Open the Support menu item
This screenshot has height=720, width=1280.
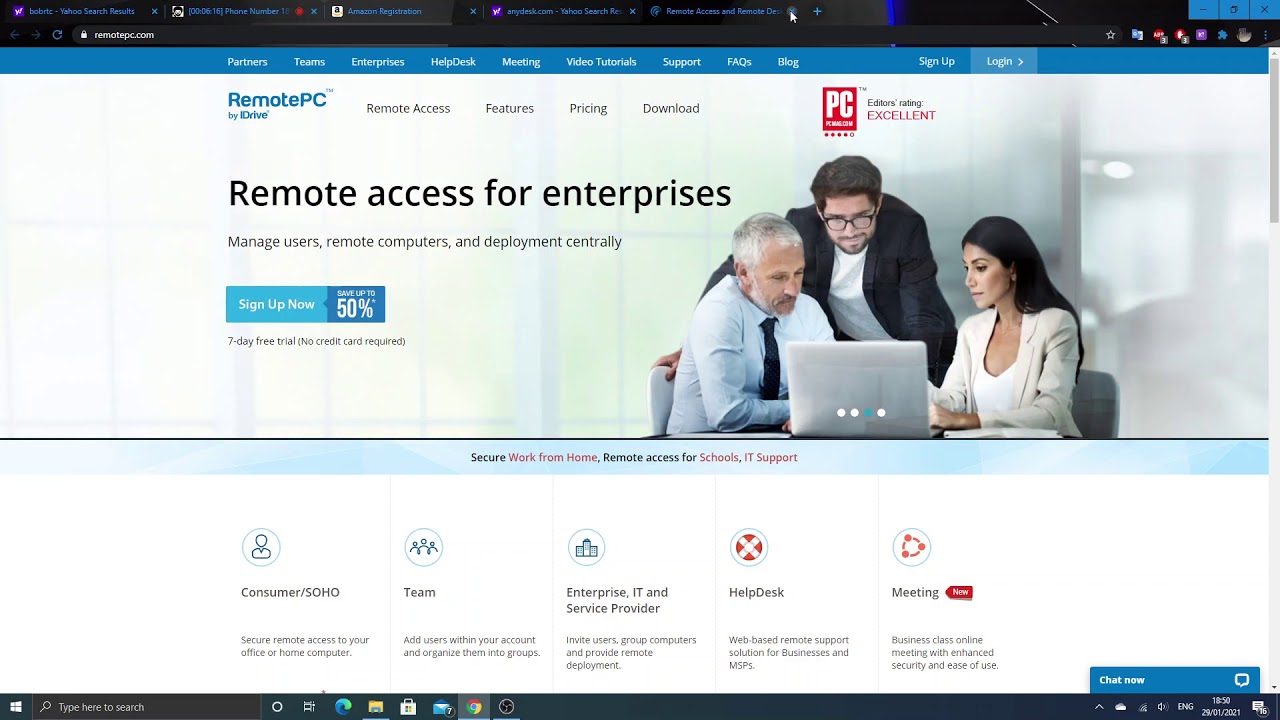(x=681, y=62)
